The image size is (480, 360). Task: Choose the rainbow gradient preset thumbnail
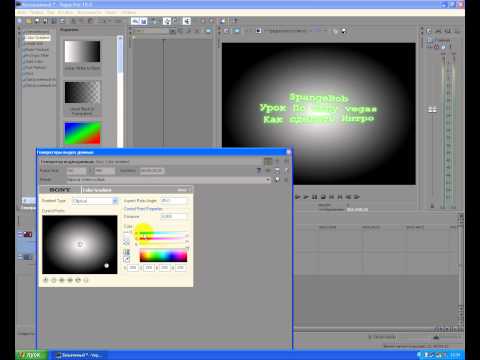pyautogui.click(x=82, y=133)
